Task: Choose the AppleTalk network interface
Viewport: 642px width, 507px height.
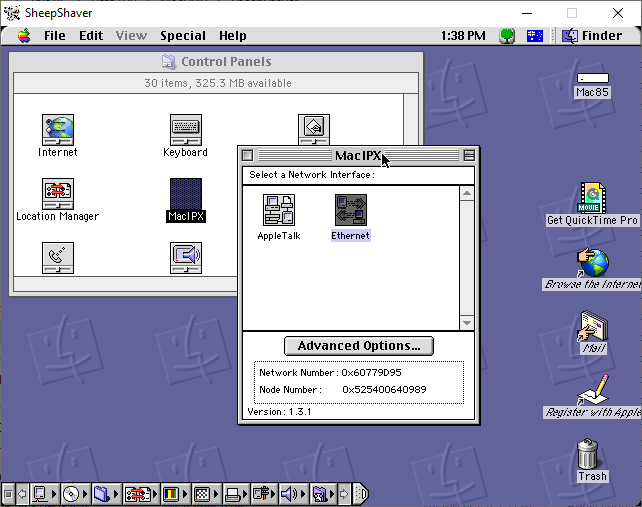Action: coord(279,210)
